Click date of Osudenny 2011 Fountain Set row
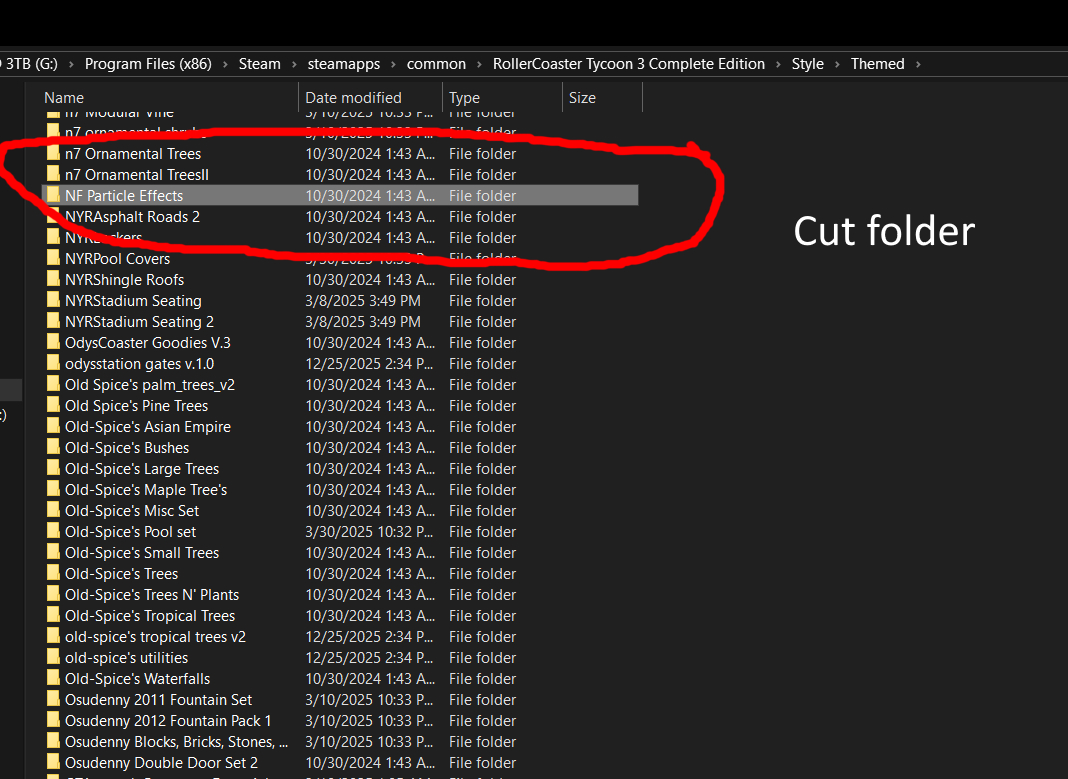Image resolution: width=1068 pixels, height=779 pixels. coord(369,700)
